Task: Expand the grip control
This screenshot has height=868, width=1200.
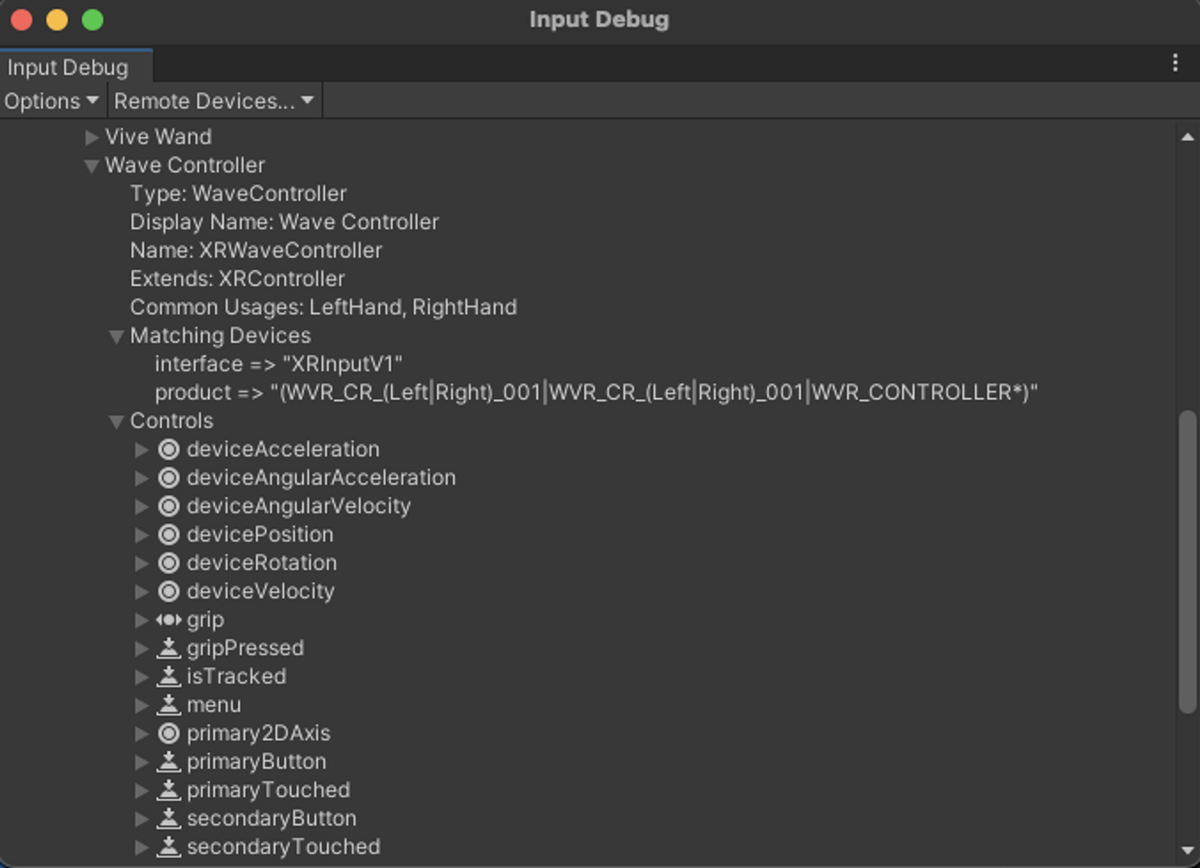Action: [142, 620]
